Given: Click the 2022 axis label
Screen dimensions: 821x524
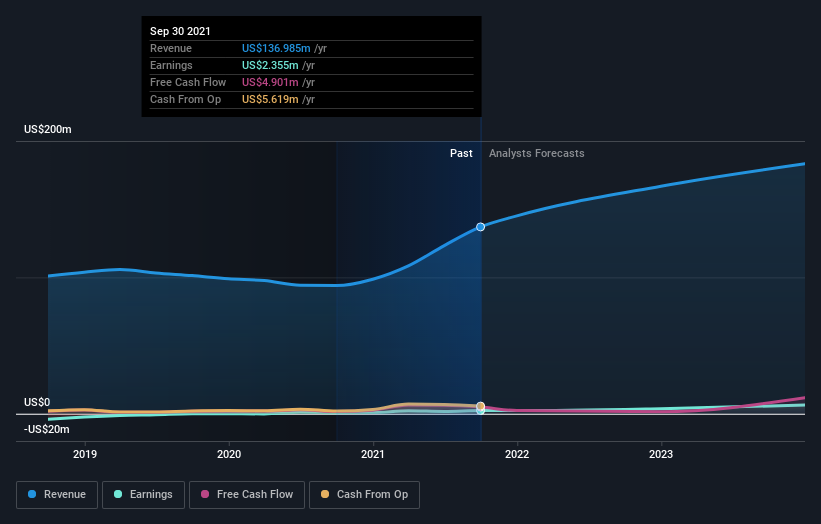Looking at the screenshot, I should pyautogui.click(x=517, y=454).
